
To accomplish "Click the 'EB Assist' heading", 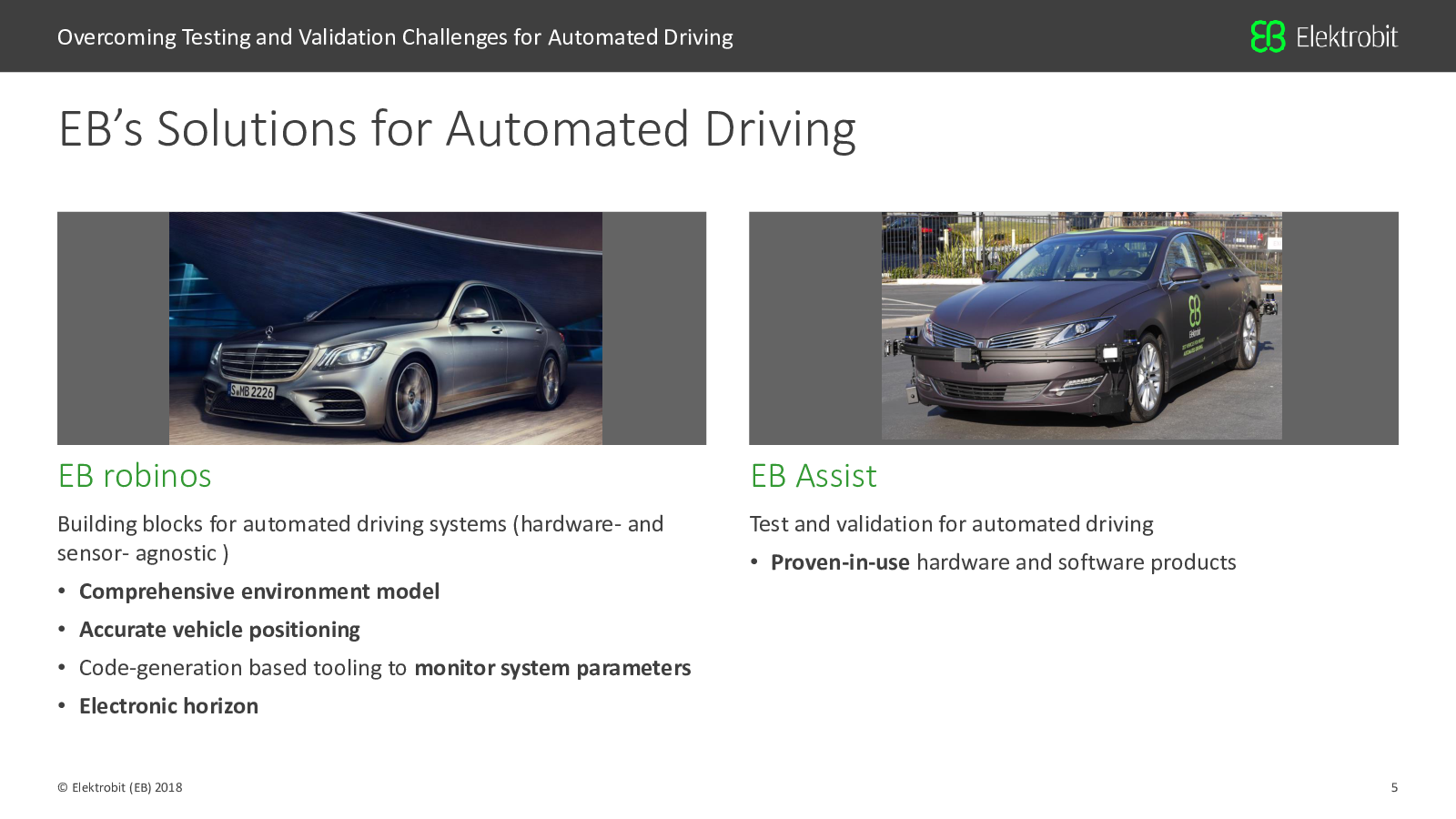I will [814, 476].
